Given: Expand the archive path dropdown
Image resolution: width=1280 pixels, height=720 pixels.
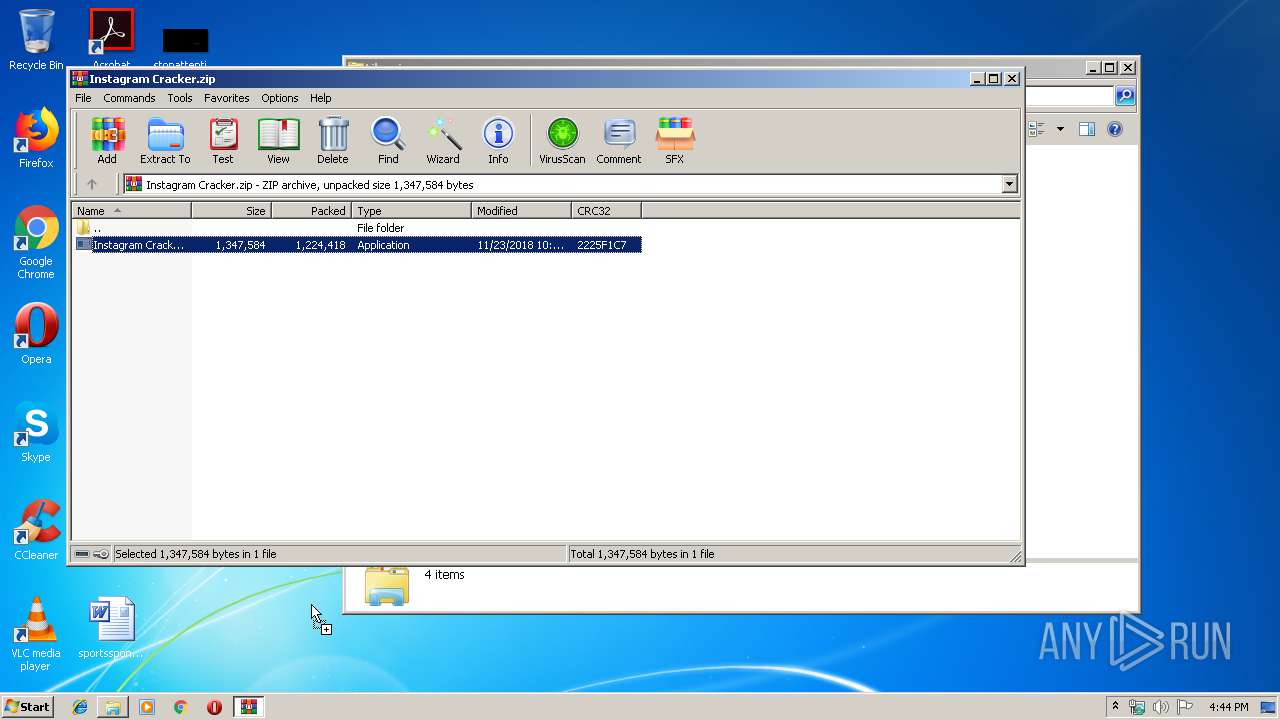Looking at the screenshot, I should pos(1009,184).
